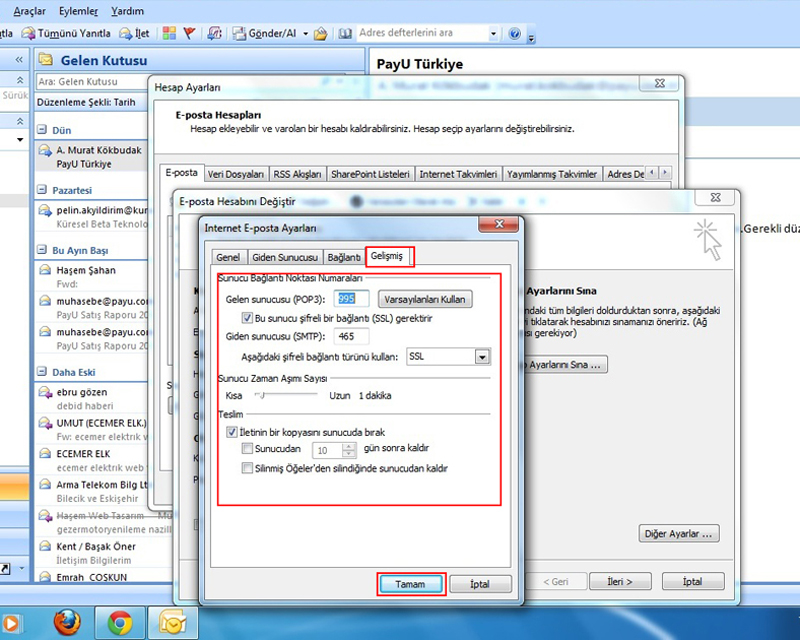
Task: Click the Outlook taskbar icon
Action: pos(172,623)
